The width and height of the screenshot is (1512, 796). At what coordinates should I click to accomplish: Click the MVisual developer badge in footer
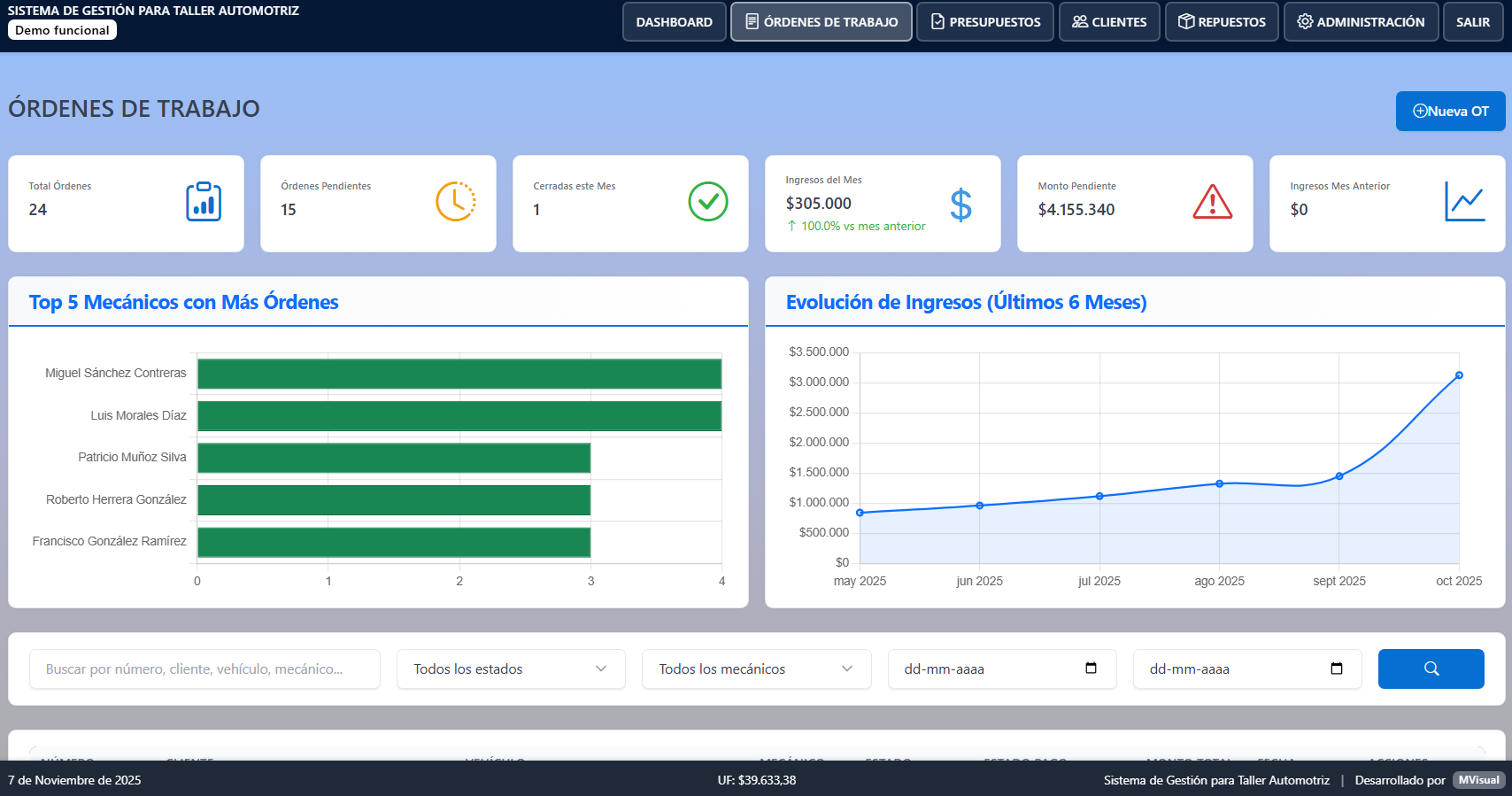(1479, 780)
